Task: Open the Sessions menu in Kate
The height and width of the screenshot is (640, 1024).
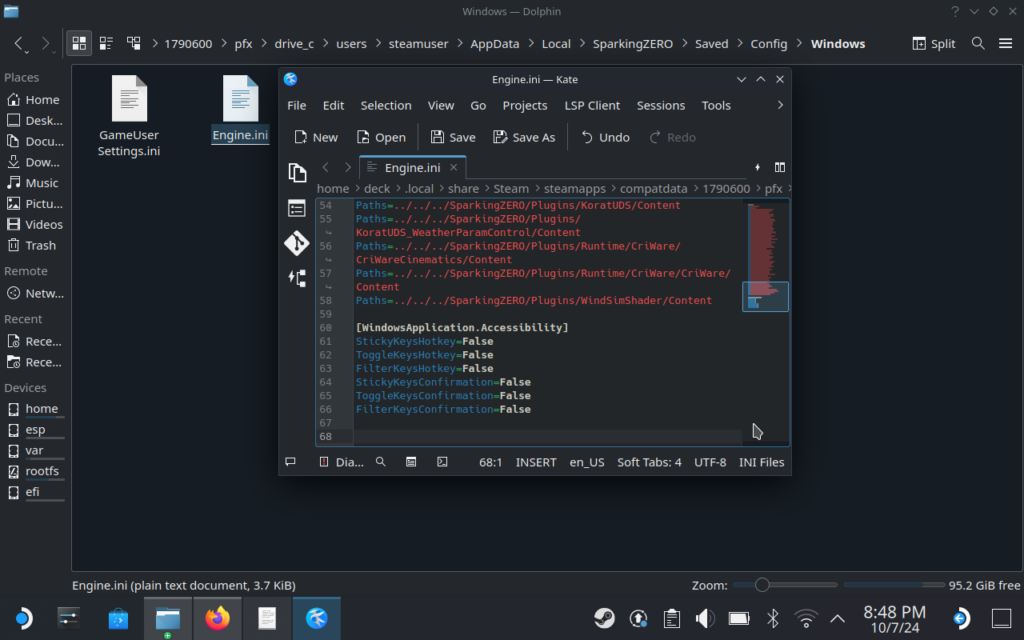Action: (x=661, y=105)
